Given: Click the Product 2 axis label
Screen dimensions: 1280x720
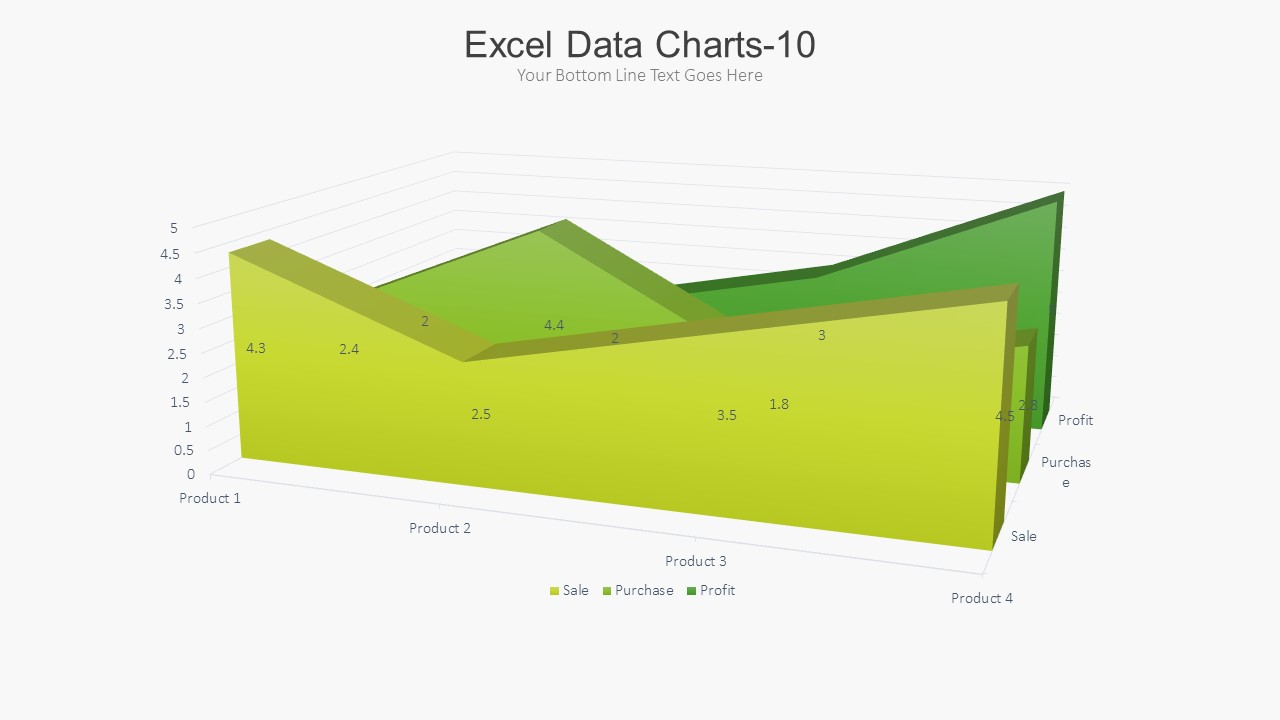Looking at the screenshot, I should (440, 528).
